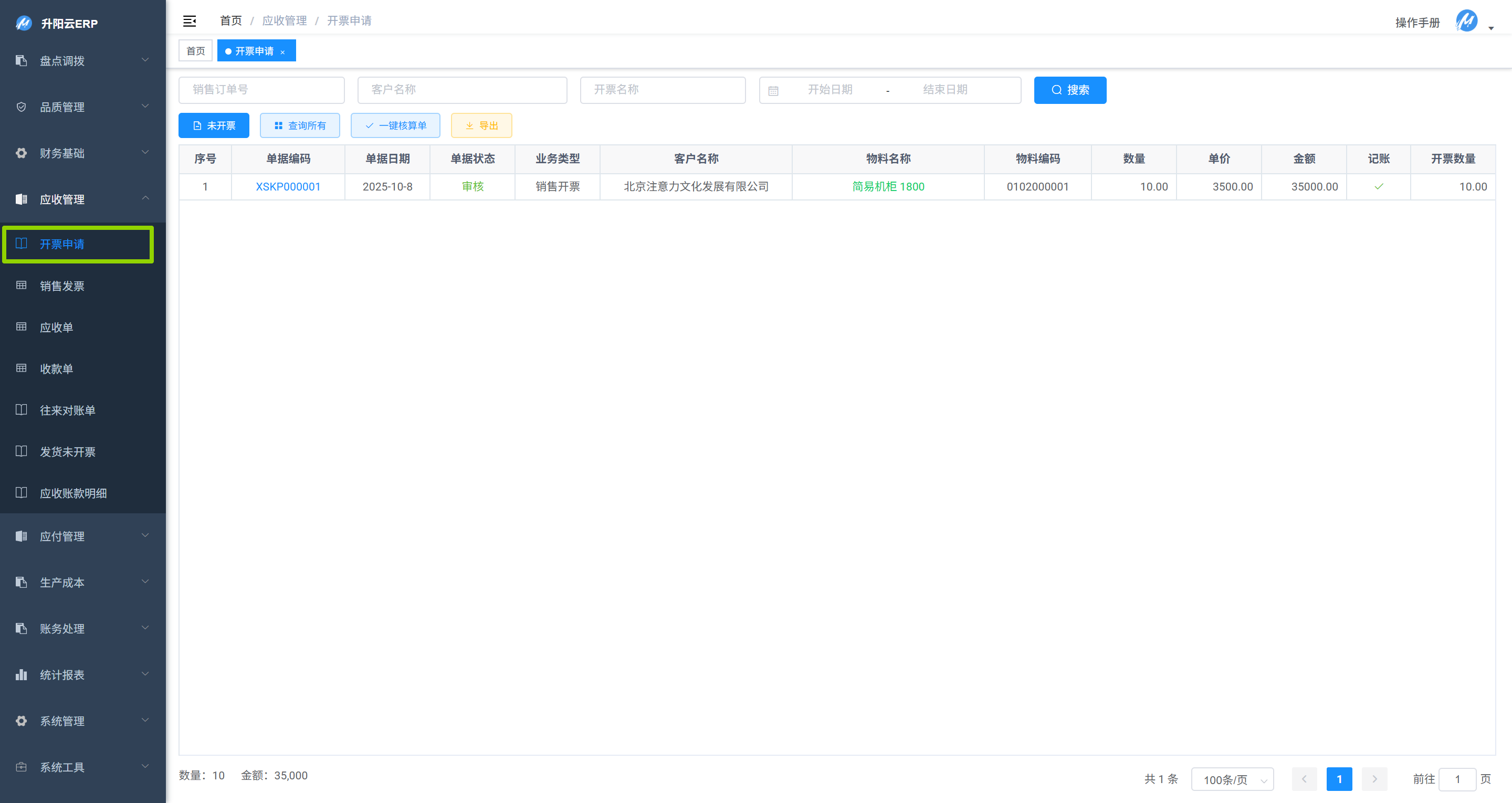
Task: Click calendar icon in date range field
Action: coord(773,90)
